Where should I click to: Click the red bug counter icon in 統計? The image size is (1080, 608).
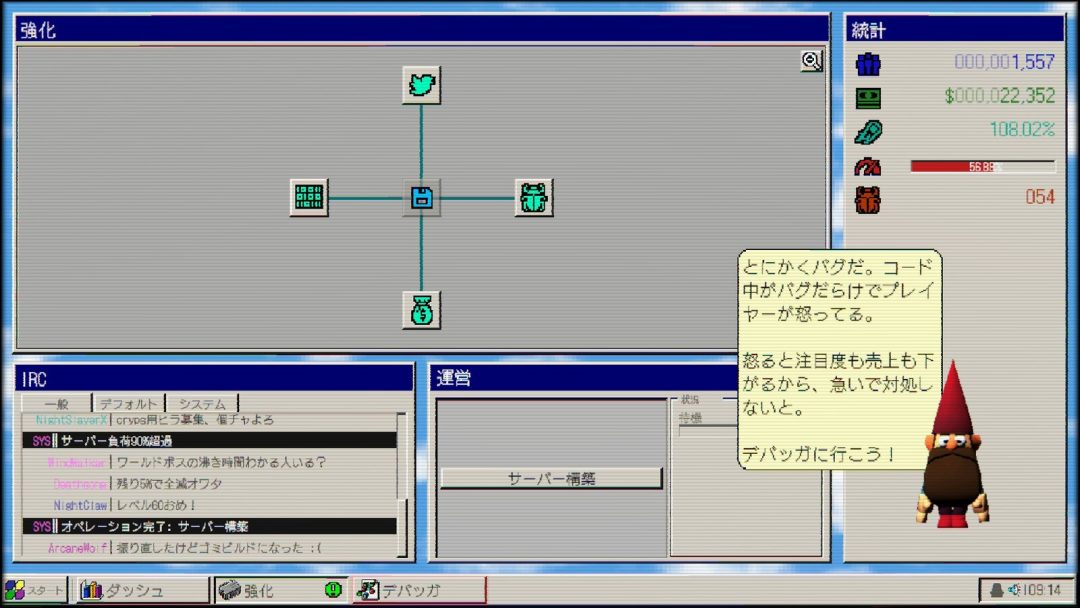pyautogui.click(x=868, y=198)
